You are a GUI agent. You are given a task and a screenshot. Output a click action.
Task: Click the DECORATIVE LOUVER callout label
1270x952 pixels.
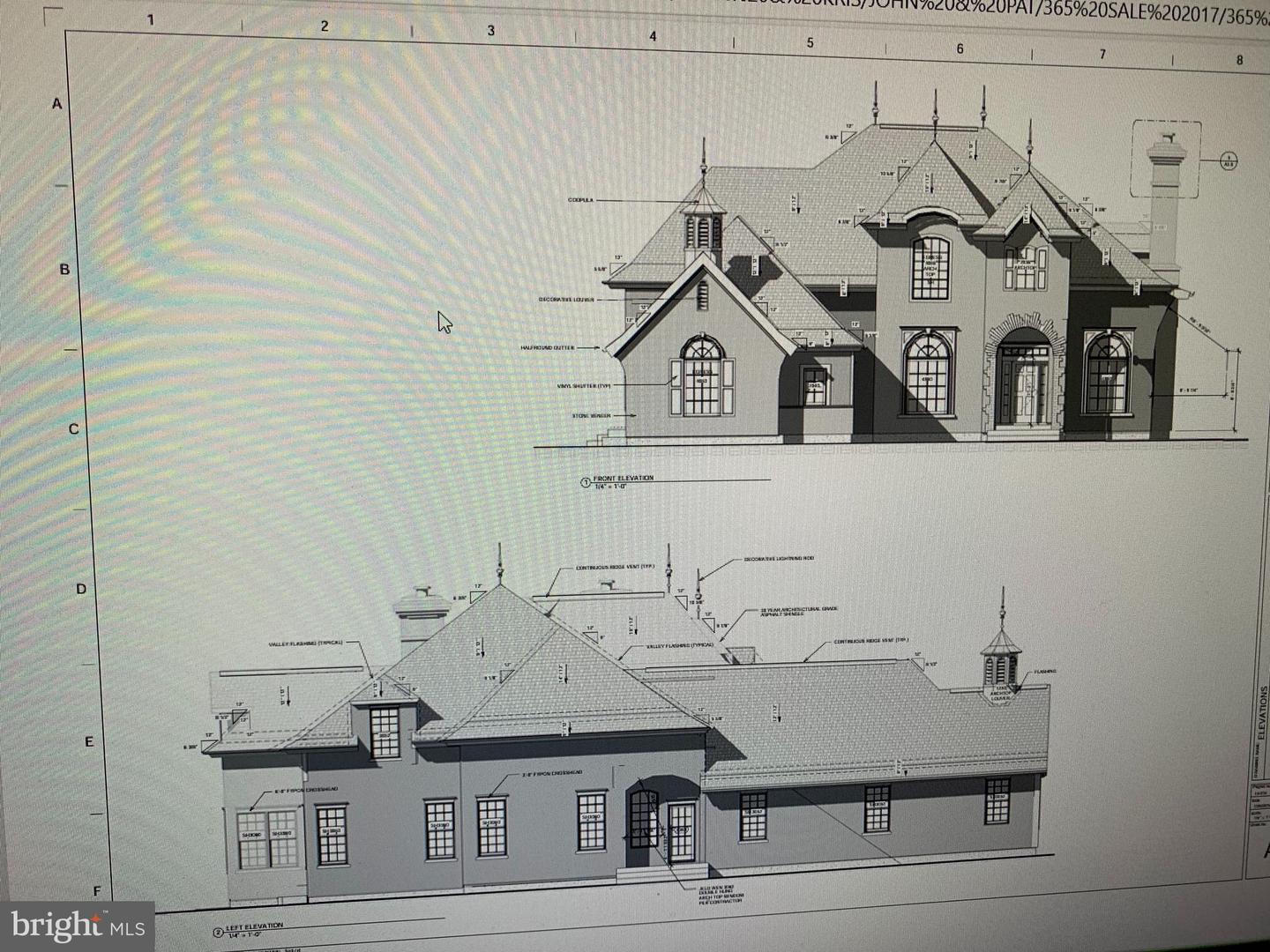click(567, 299)
